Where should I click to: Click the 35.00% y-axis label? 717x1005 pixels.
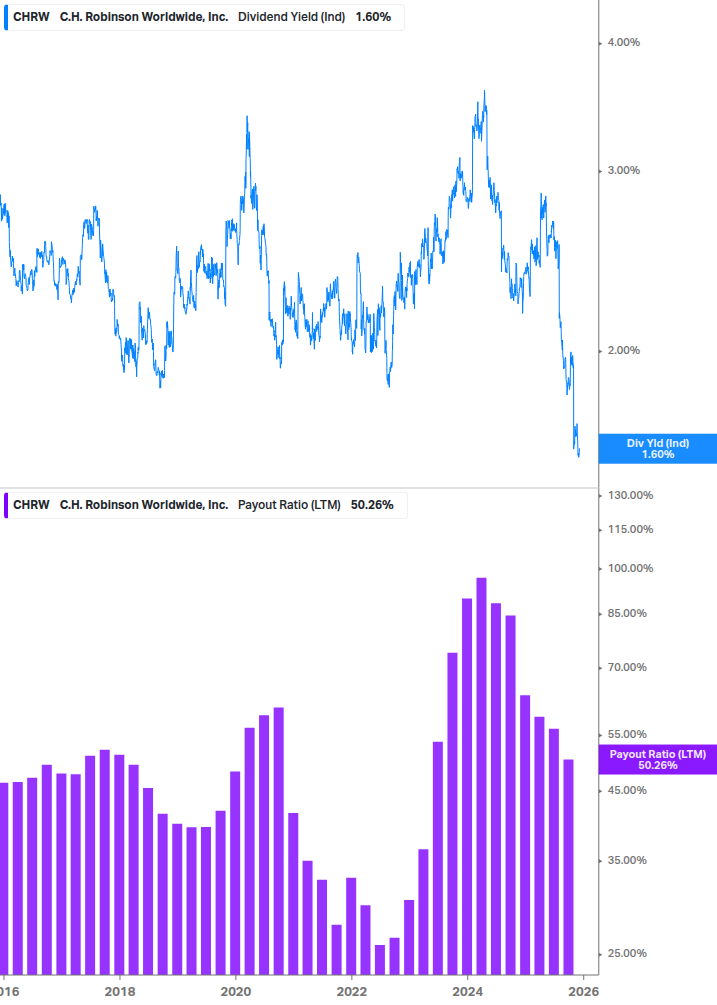pos(627,860)
